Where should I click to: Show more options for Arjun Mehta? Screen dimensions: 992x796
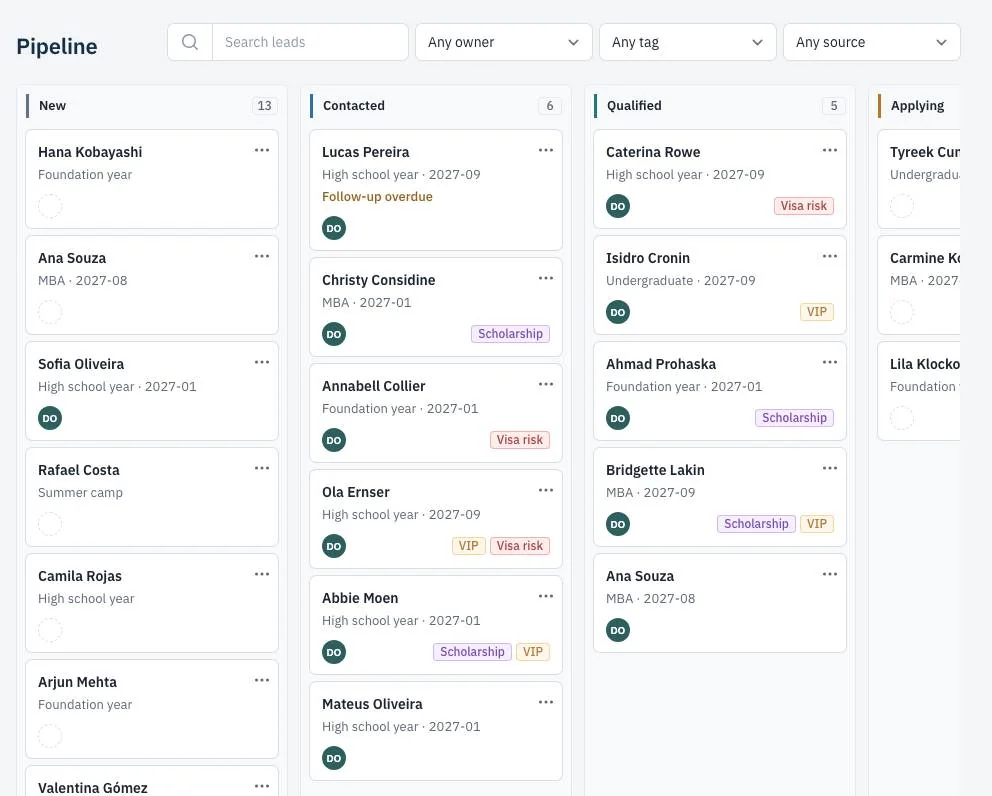[262, 680]
